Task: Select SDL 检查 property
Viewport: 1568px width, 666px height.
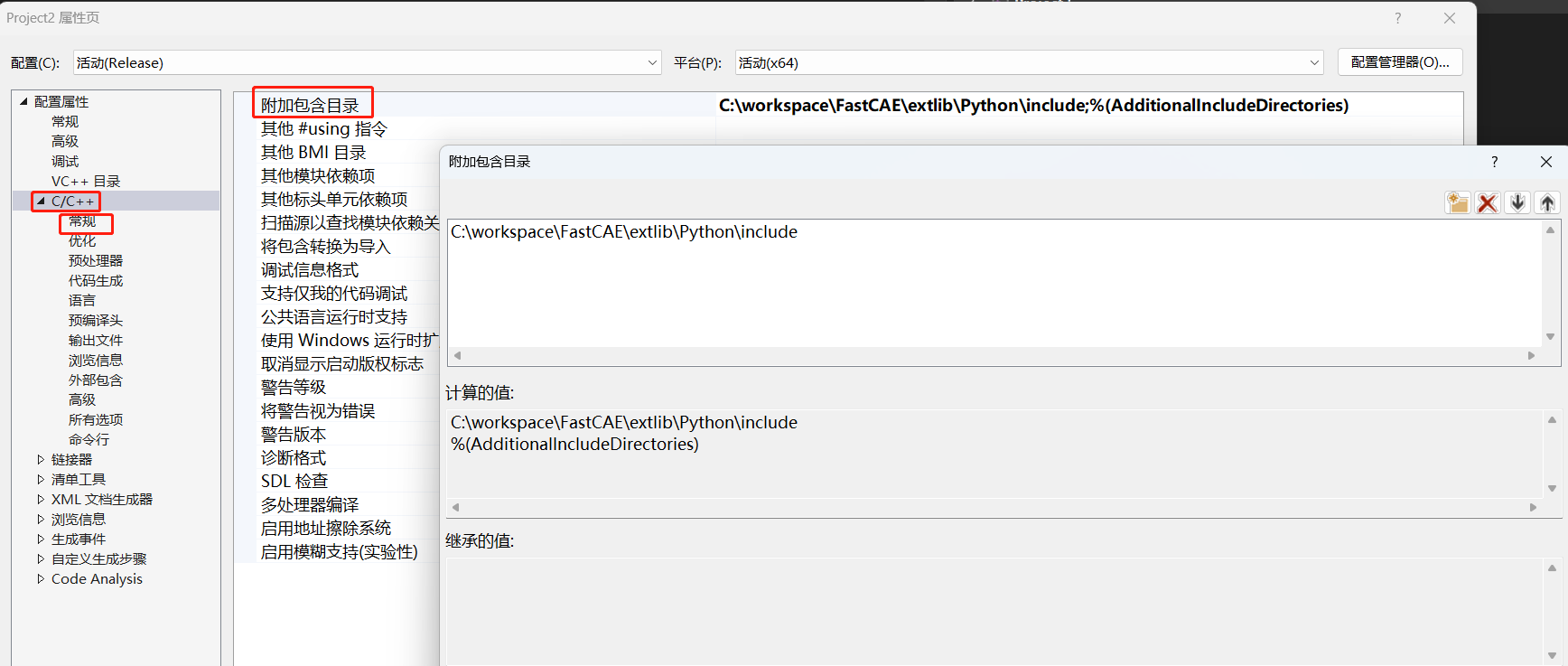Action: (294, 481)
